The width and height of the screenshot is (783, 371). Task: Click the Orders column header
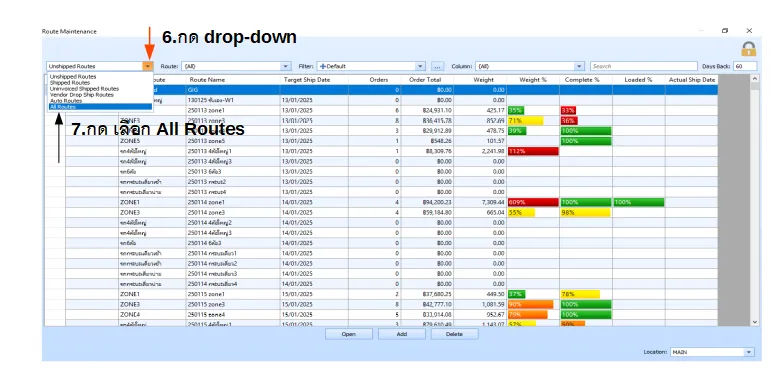point(375,79)
